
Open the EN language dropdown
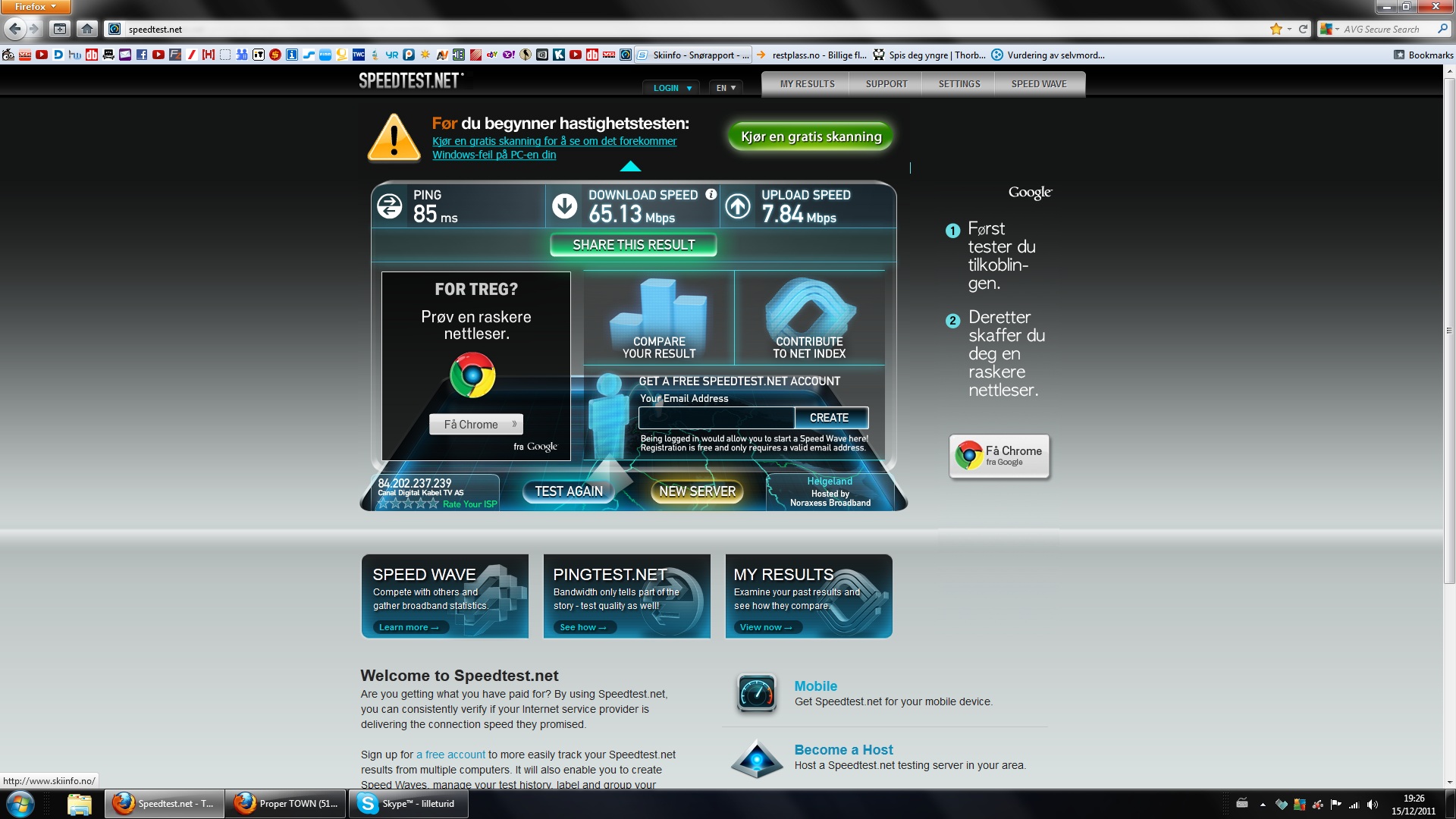pos(726,88)
